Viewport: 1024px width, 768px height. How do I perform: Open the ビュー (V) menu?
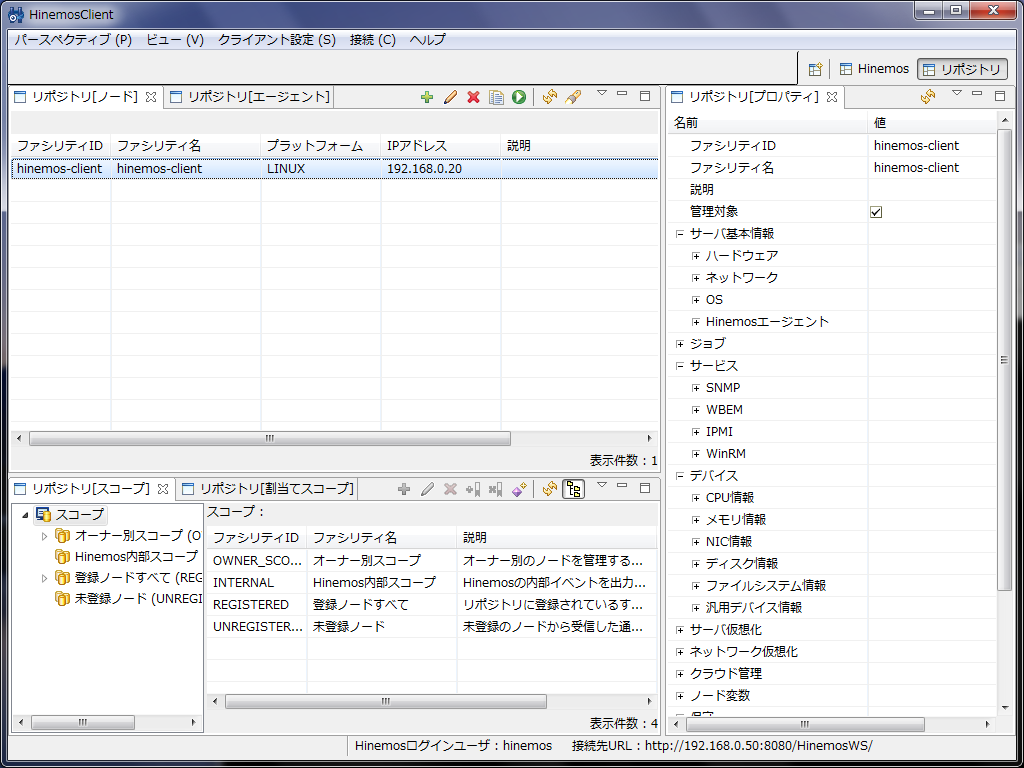pyautogui.click(x=175, y=39)
